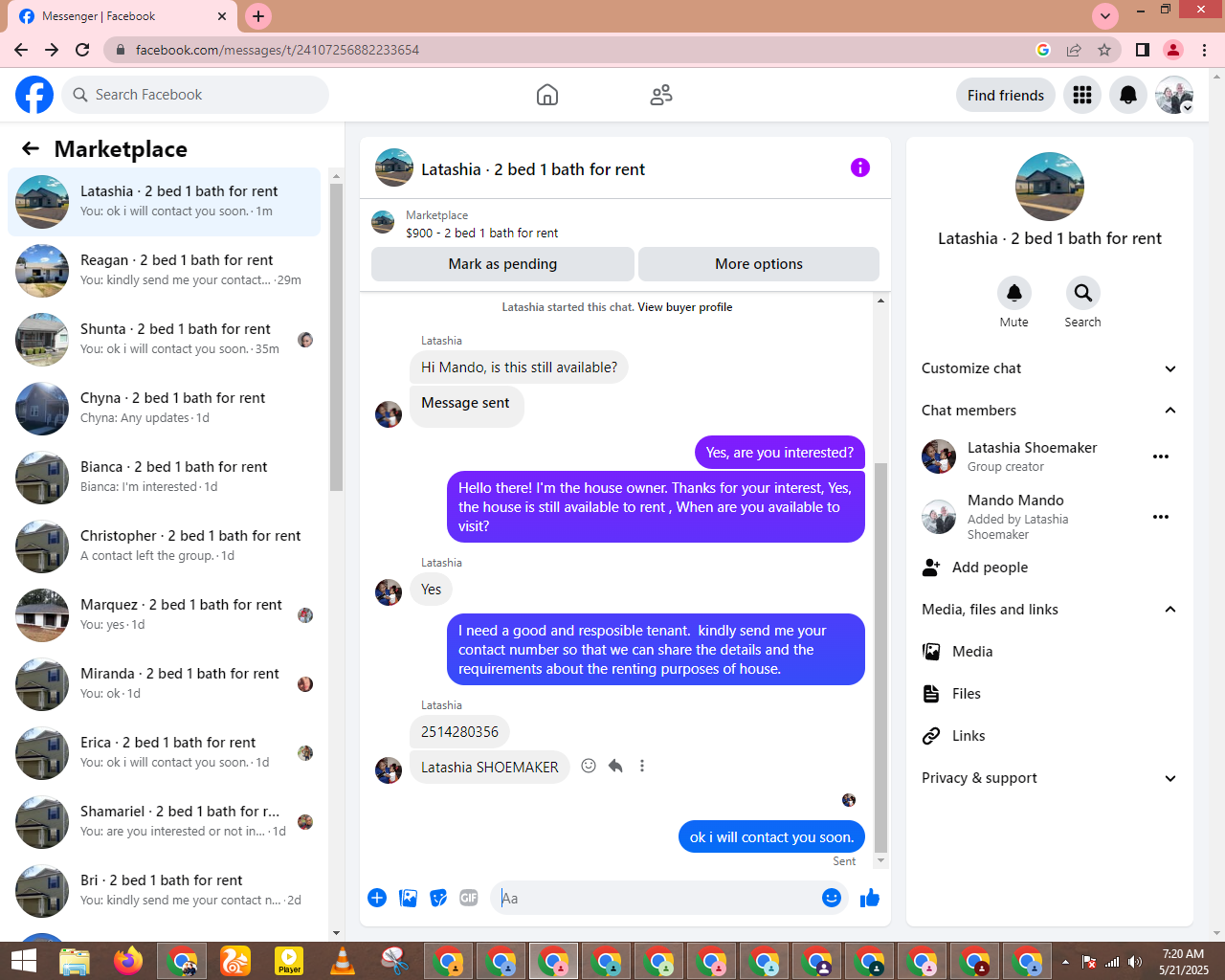Open the Shunta 2 bed 1 bath conversation
This screenshot has height=980, width=1225.
coord(164,340)
